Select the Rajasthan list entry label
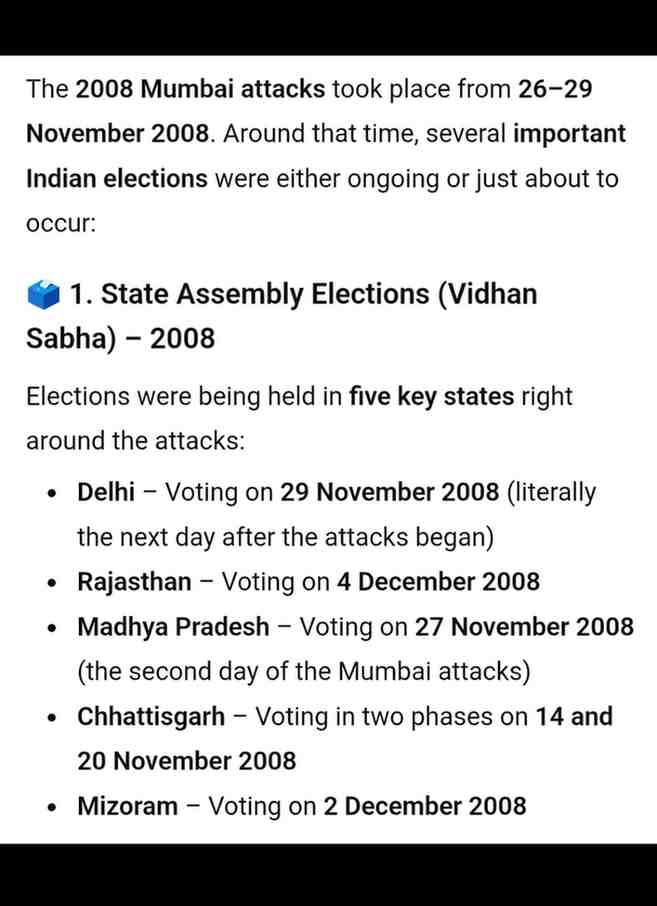 pos(134,582)
